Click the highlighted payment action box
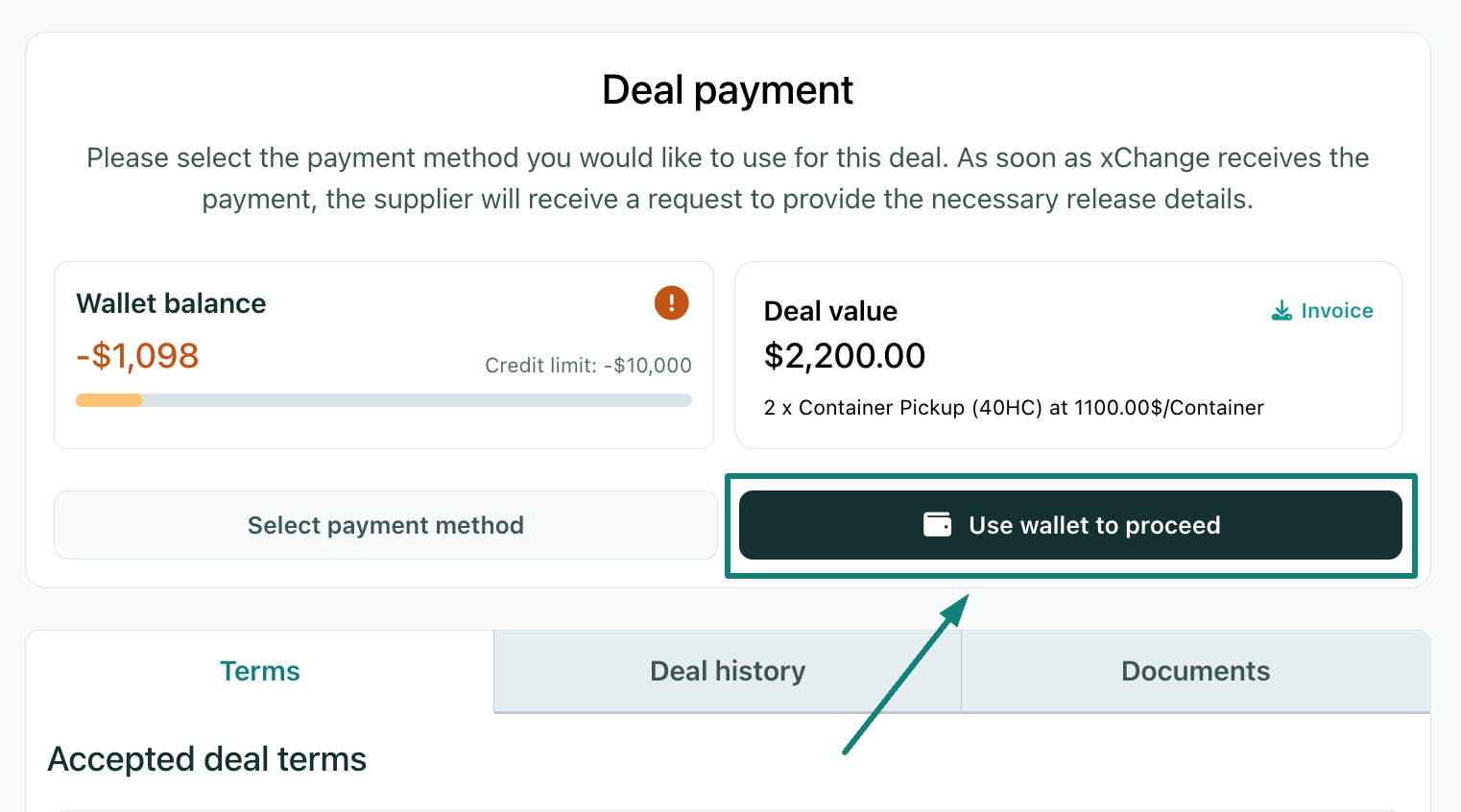1461x812 pixels. [x=1070, y=525]
